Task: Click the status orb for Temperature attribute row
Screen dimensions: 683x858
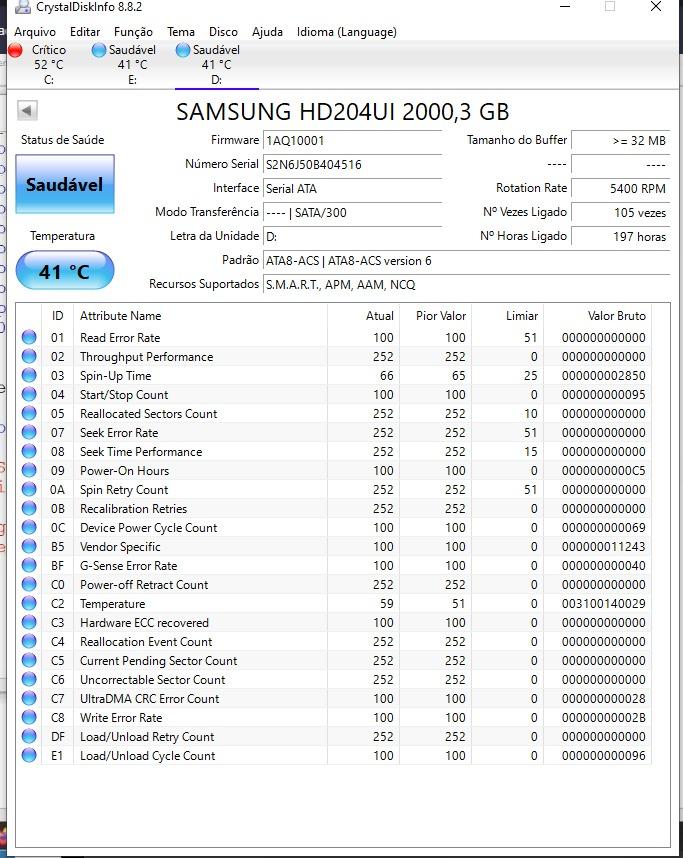Action: click(29, 603)
